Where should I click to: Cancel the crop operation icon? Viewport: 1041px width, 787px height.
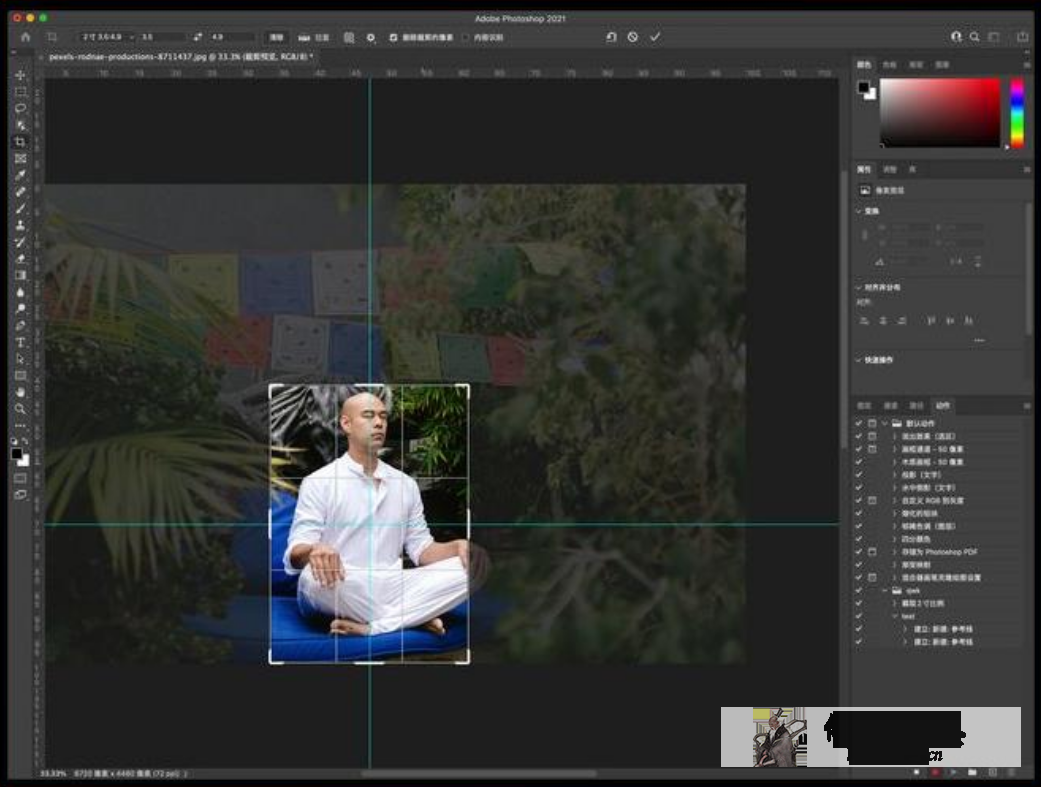tap(633, 37)
